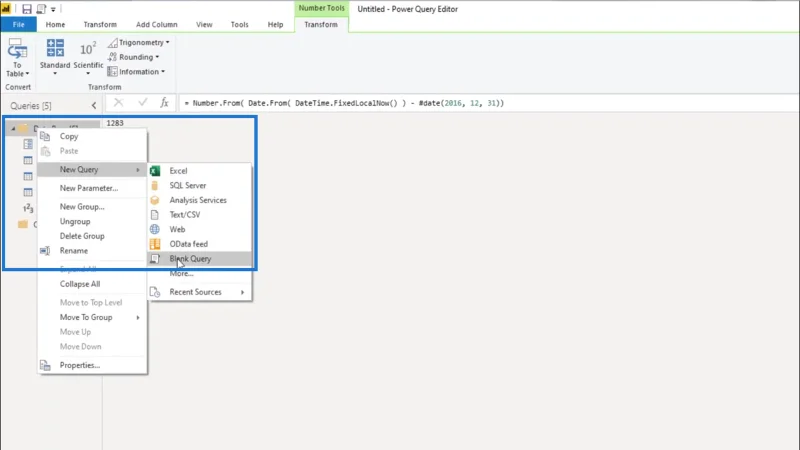Switch to the View ribbon tab

point(204,24)
